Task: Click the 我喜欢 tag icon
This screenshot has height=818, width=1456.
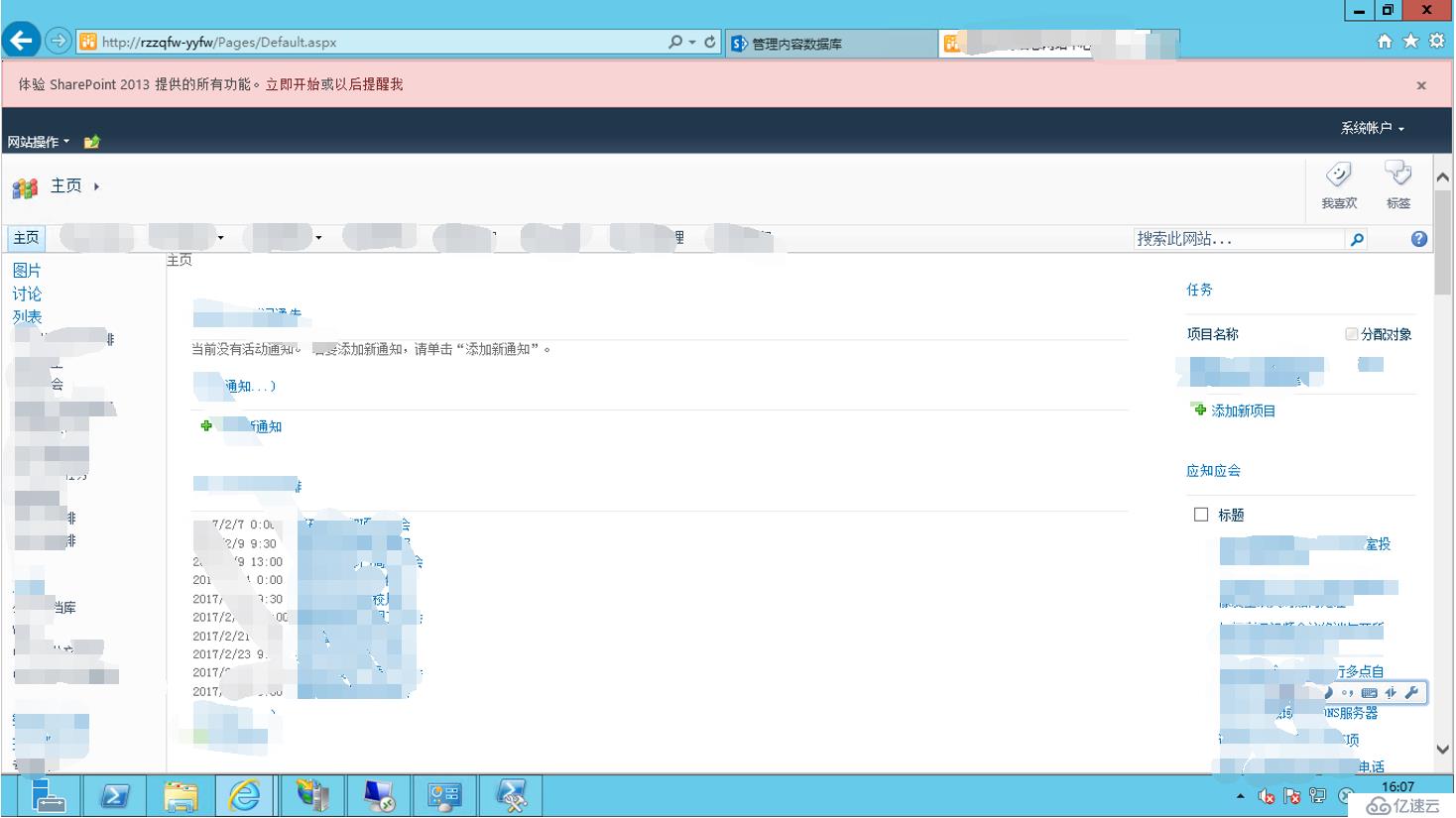Action: tap(1339, 175)
